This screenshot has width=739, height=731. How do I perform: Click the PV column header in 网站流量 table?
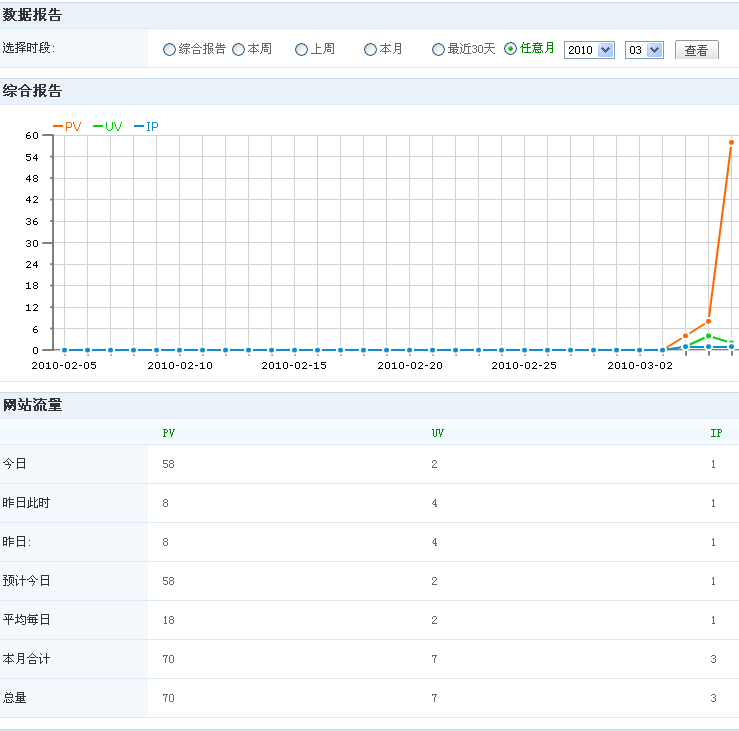169,433
